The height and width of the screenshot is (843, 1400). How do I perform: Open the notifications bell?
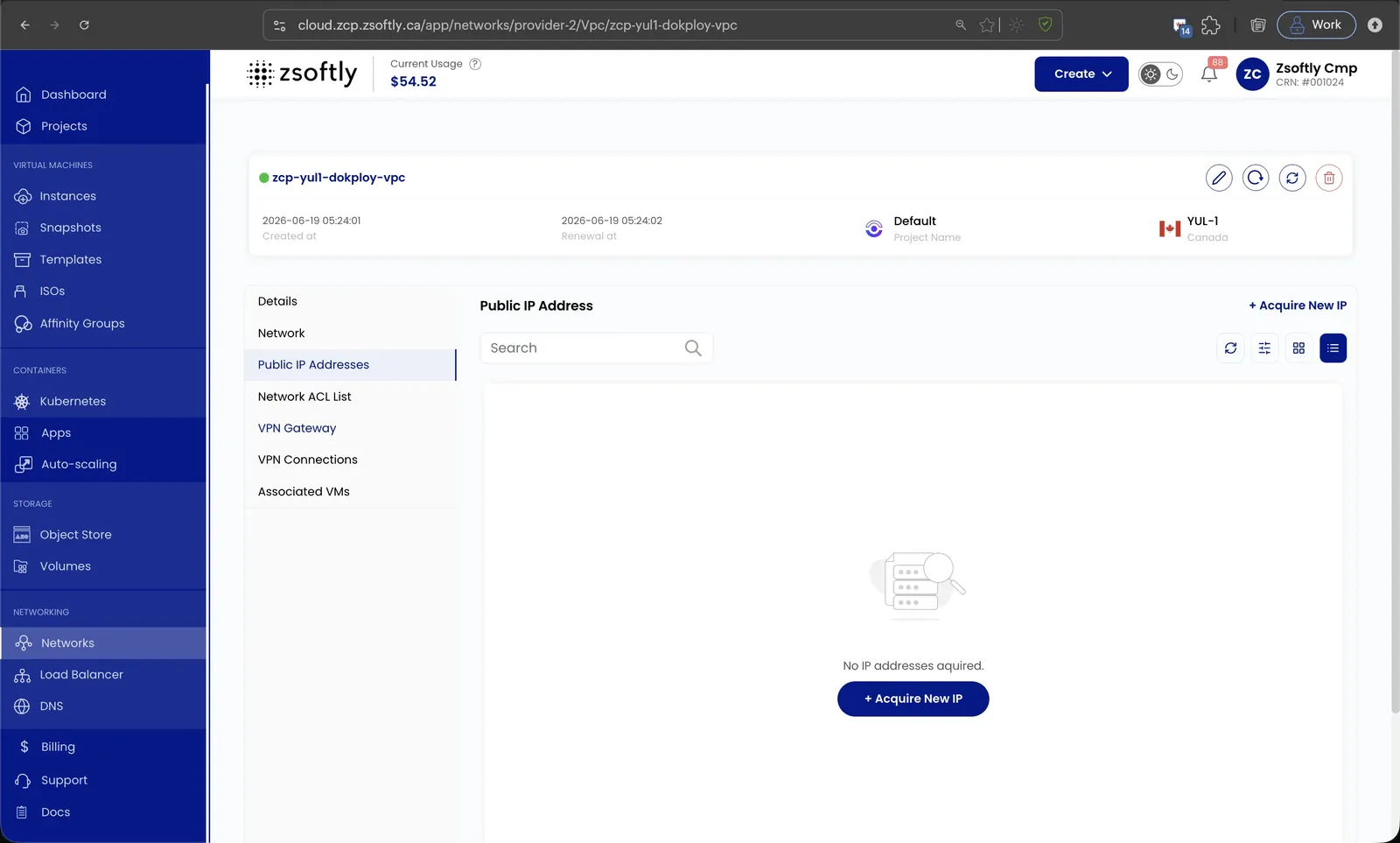coord(1209,74)
